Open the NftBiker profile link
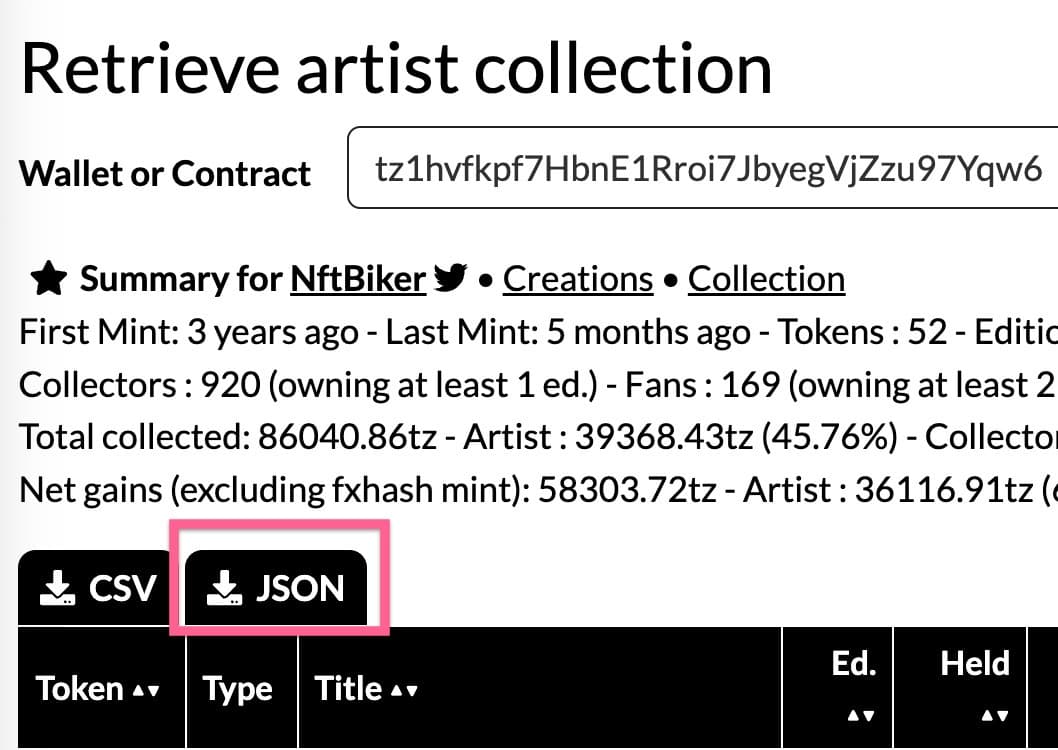This screenshot has width=1058, height=750. (358, 279)
